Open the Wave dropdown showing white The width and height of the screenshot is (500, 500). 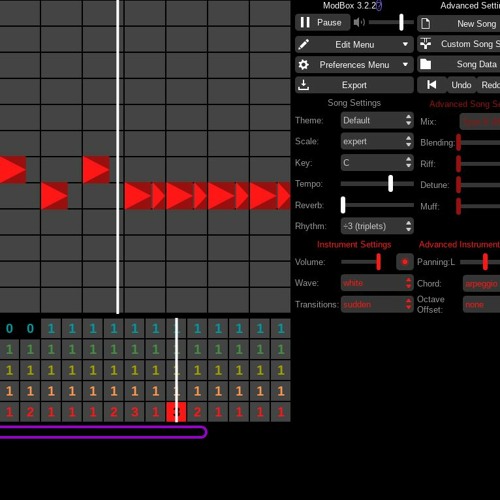point(377,283)
